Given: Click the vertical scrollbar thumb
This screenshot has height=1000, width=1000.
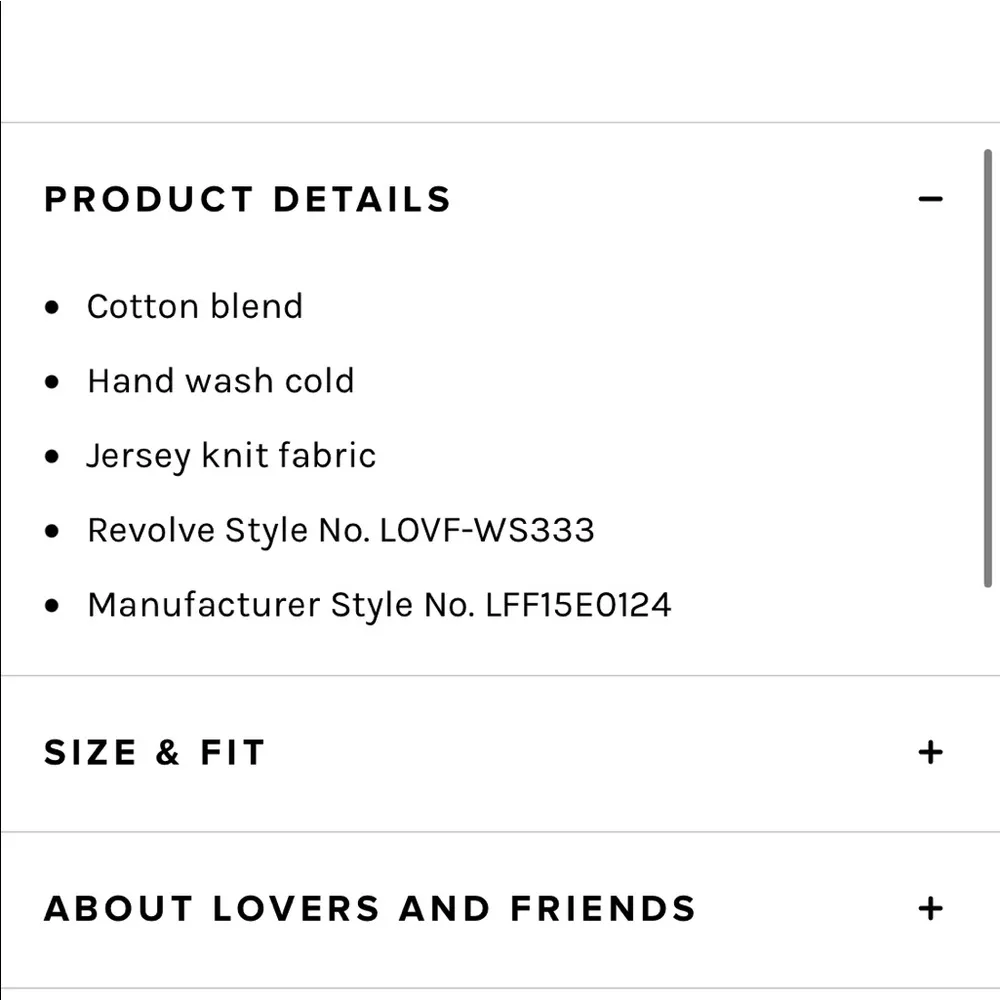Looking at the screenshot, I should click(x=987, y=370).
